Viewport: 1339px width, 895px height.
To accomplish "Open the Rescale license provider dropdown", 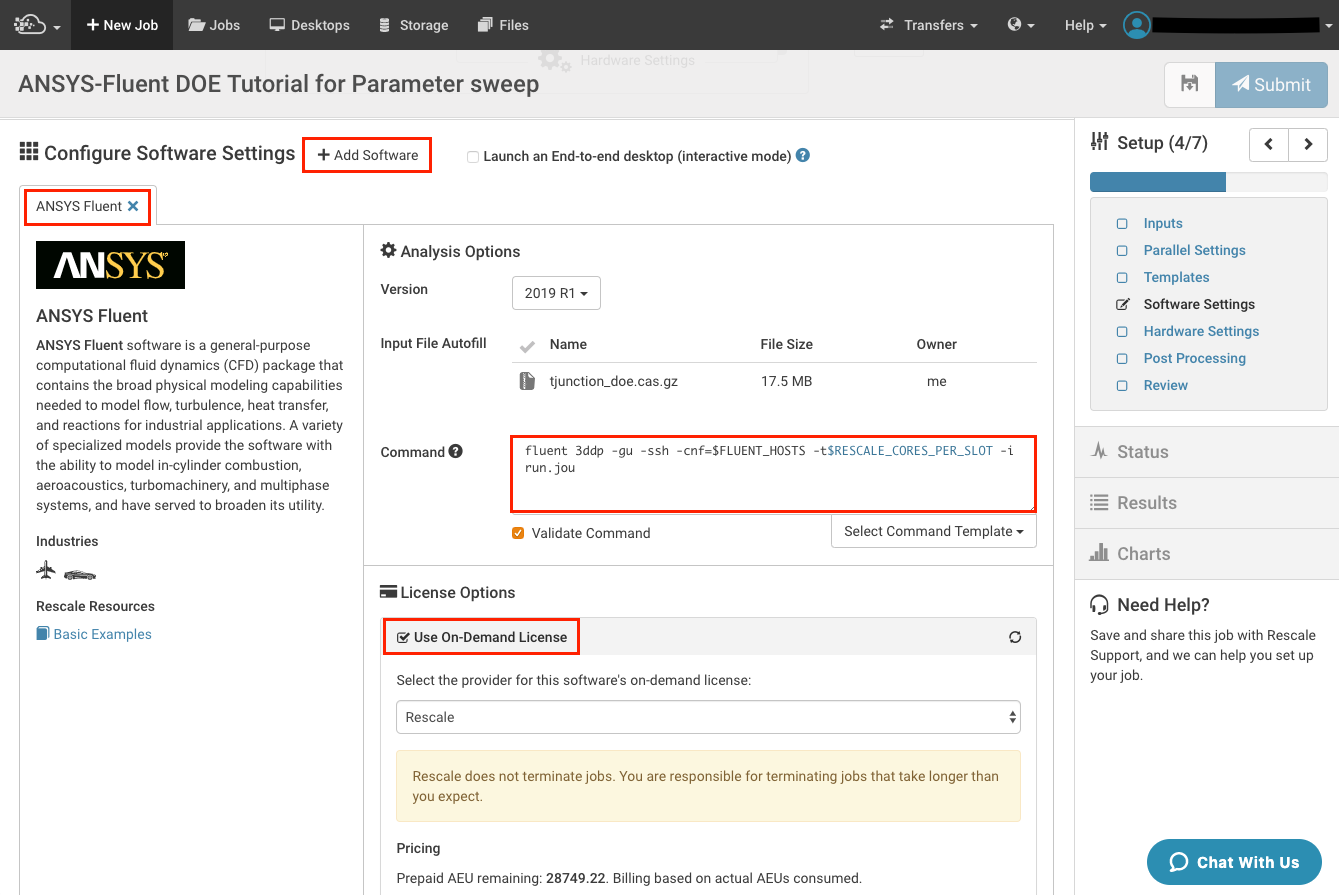I will (x=709, y=717).
